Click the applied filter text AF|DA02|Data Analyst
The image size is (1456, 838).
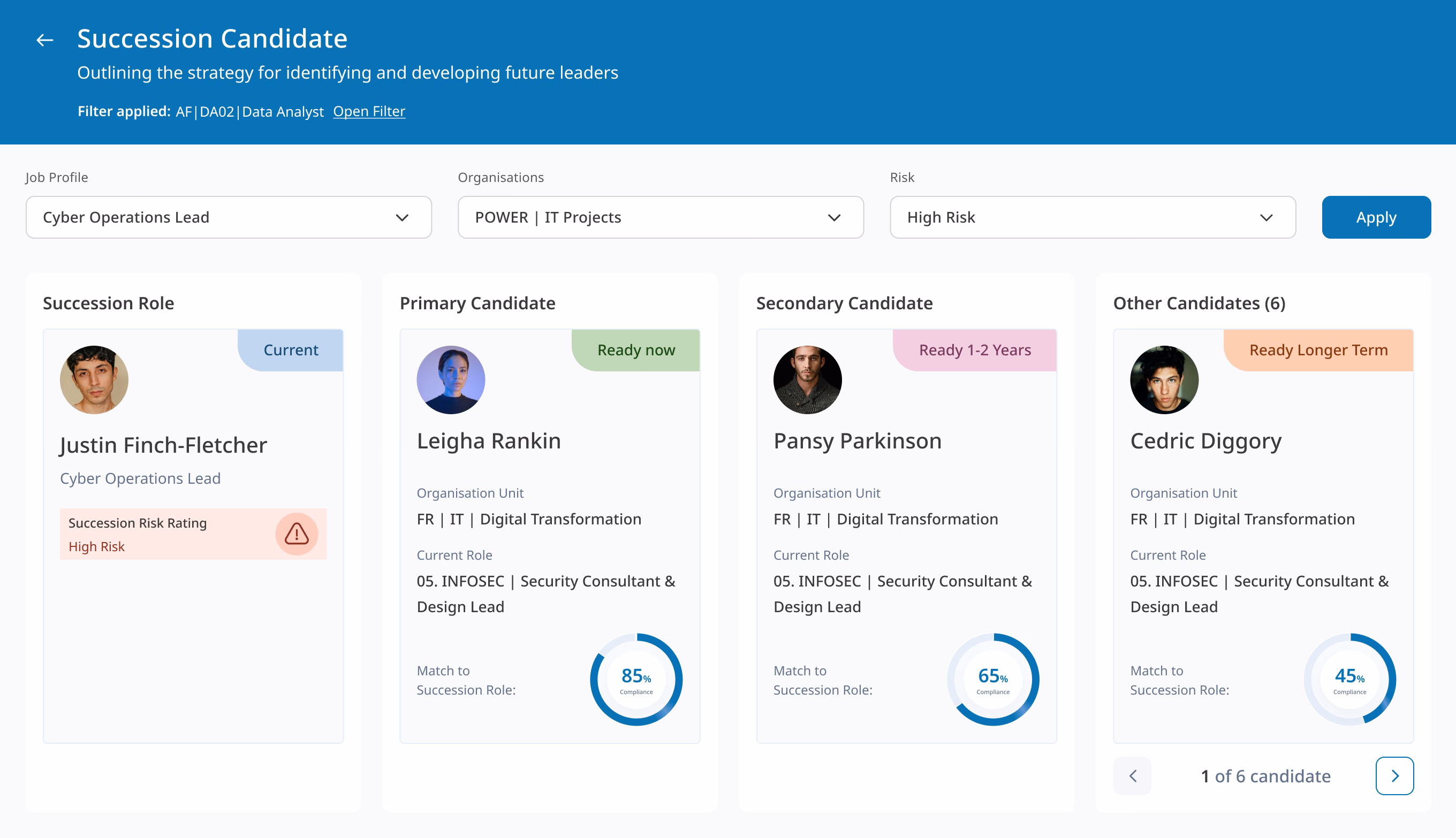[x=249, y=112]
